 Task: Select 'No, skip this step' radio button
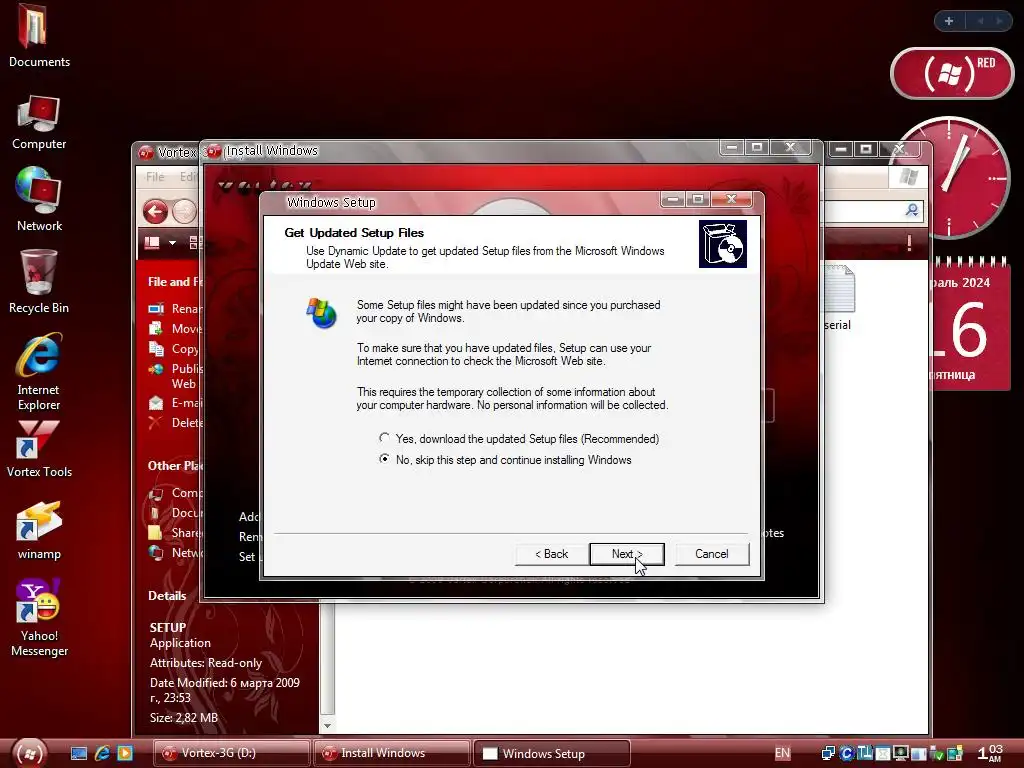click(x=384, y=459)
